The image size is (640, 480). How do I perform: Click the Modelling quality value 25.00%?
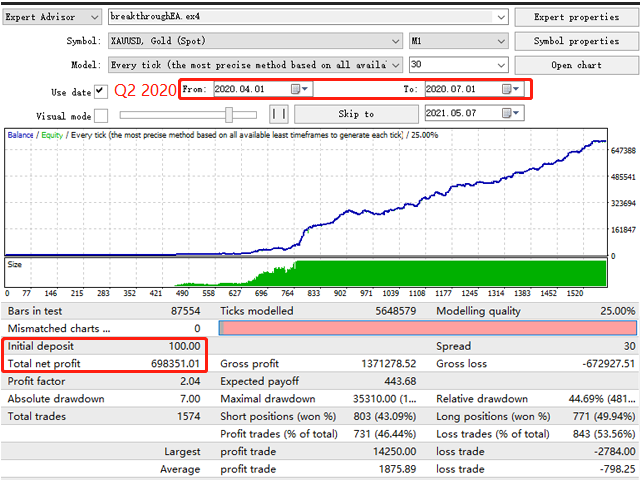(x=618, y=311)
